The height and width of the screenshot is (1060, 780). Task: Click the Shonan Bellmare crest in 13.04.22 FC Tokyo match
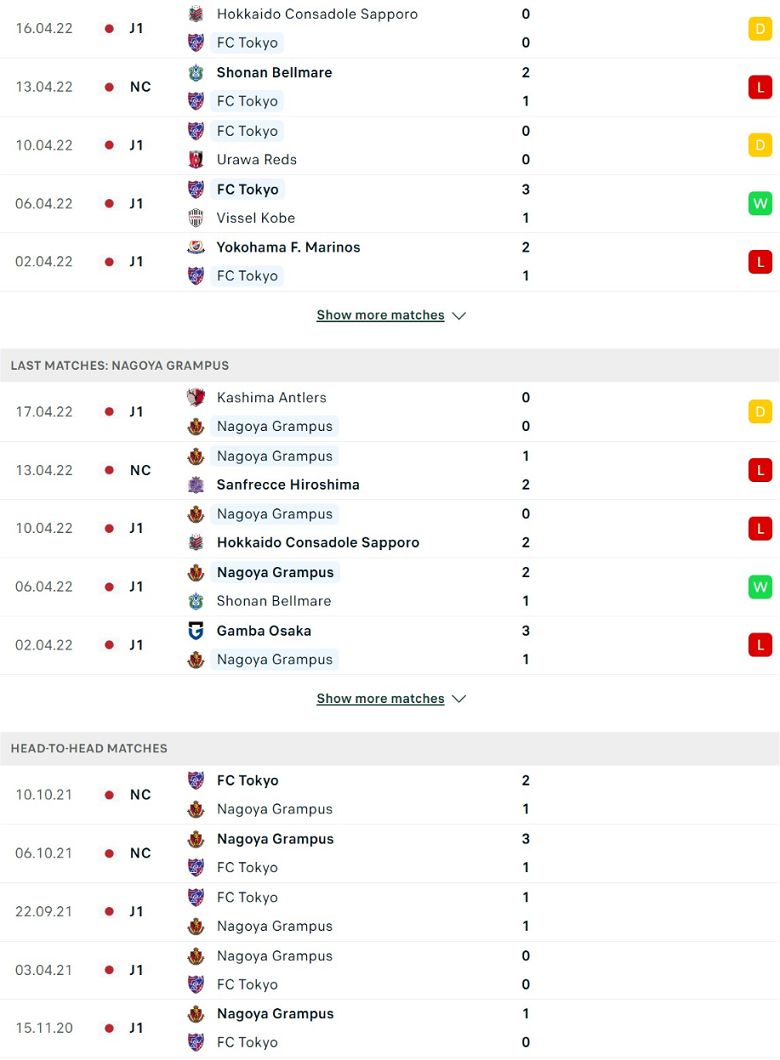tap(196, 72)
